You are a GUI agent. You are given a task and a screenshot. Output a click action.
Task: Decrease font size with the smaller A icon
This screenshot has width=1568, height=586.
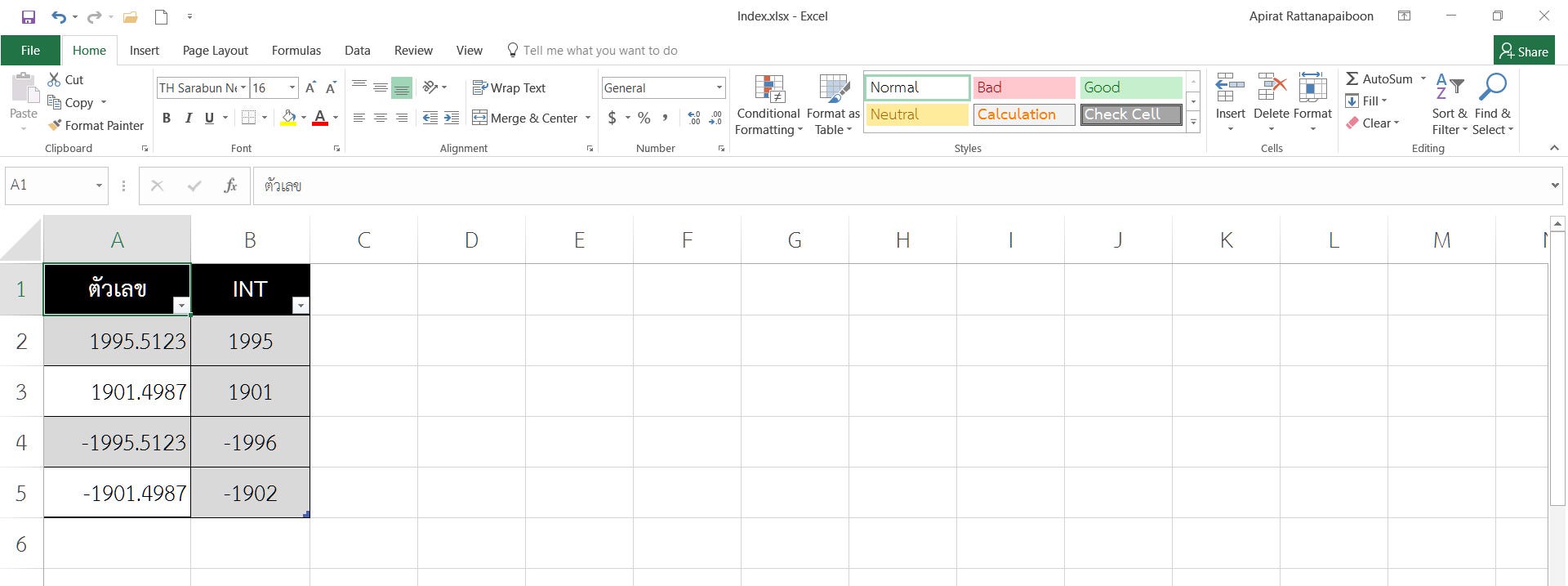click(x=331, y=87)
